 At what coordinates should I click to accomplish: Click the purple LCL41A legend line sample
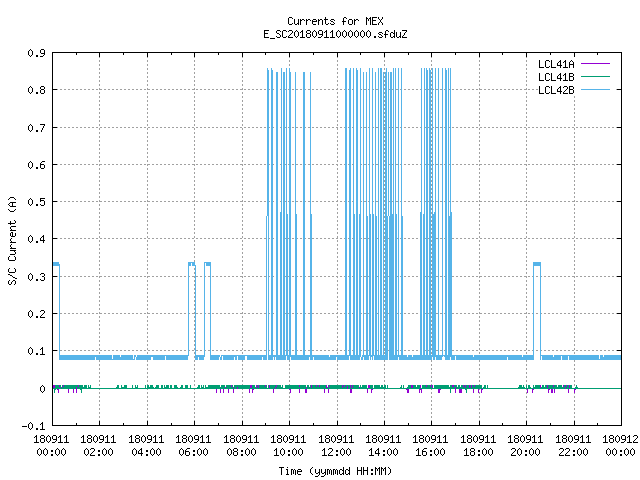pyautogui.click(x=595, y=64)
